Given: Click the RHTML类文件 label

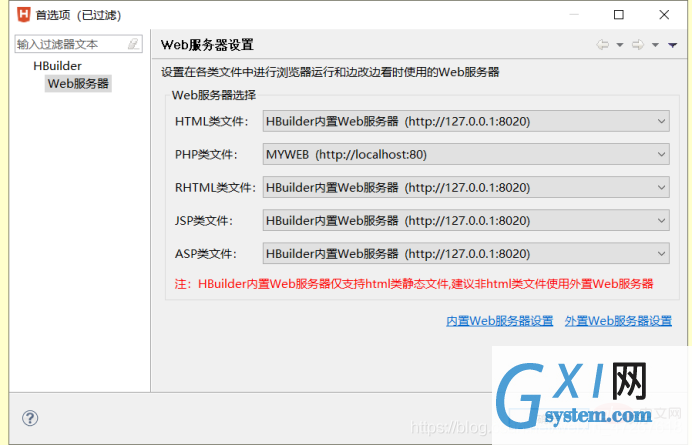Looking at the screenshot, I should (215, 187).
